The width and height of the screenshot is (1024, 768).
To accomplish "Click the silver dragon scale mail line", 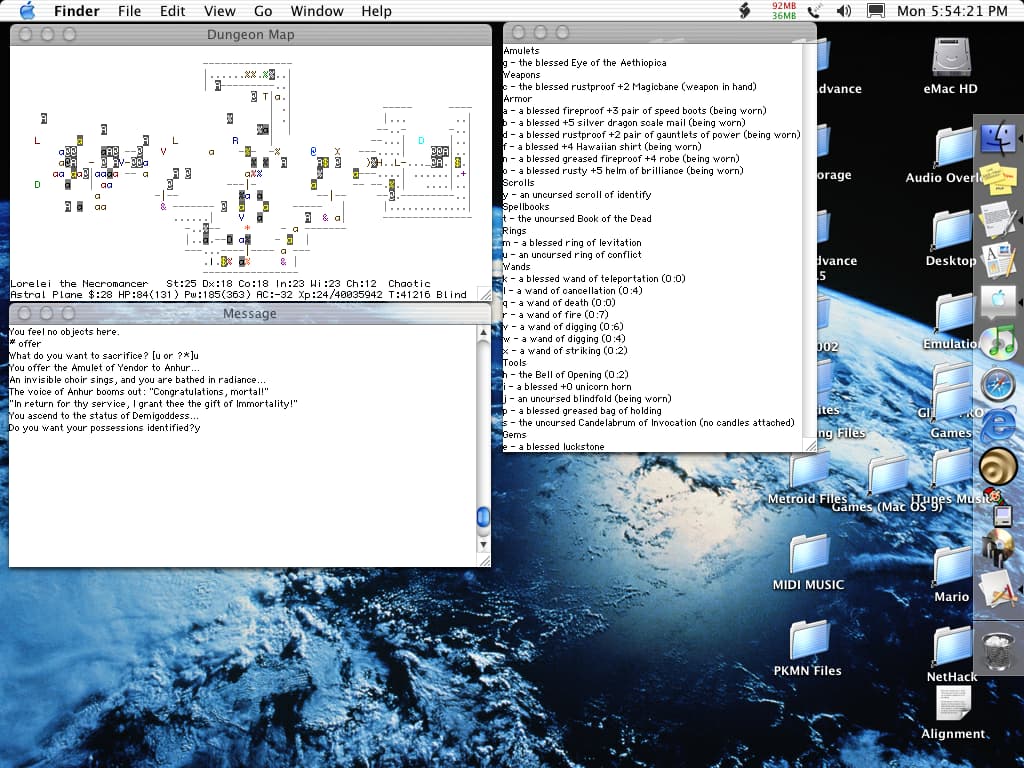I will pos(624,123).
